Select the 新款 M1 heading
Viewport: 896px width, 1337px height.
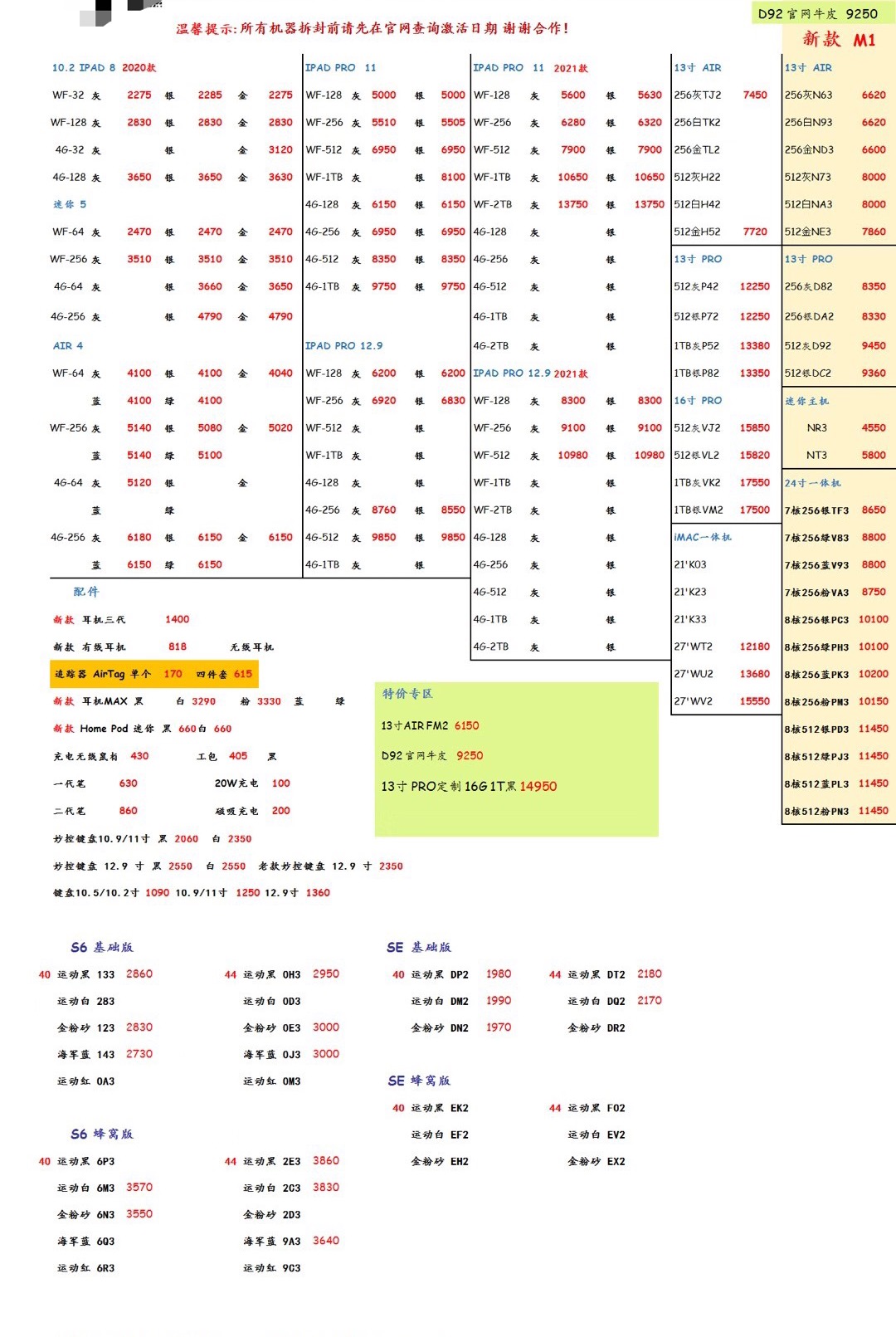tap(839, 39)
